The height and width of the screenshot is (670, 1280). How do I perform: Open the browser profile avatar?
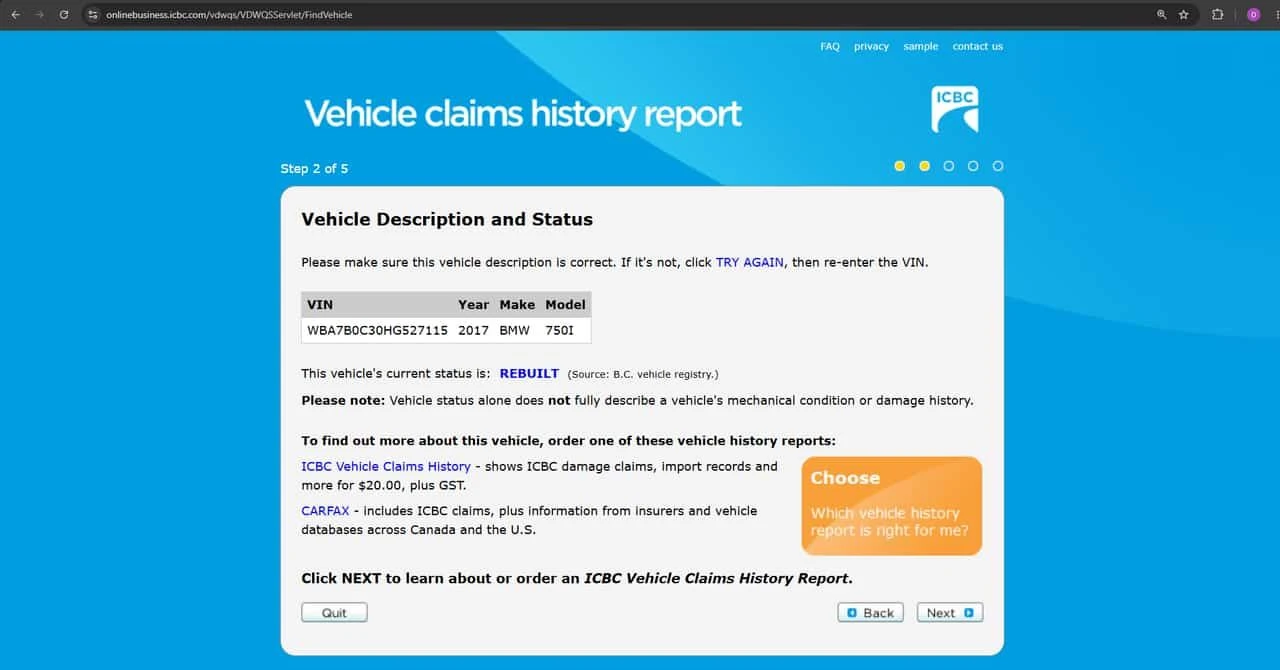coord(1253,15)
